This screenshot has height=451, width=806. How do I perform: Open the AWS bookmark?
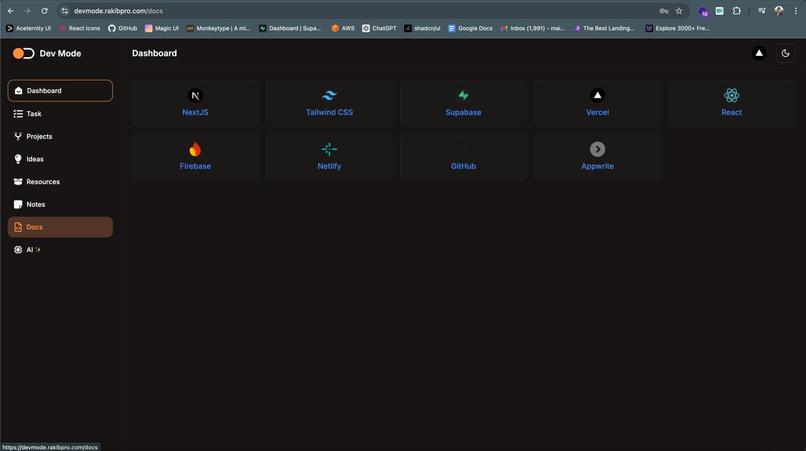pos(343,28)
